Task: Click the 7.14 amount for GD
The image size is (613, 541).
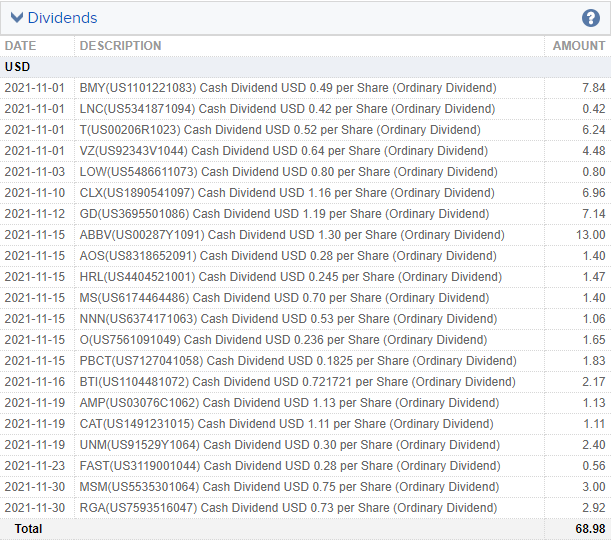Action: click(x=593, y=214)
